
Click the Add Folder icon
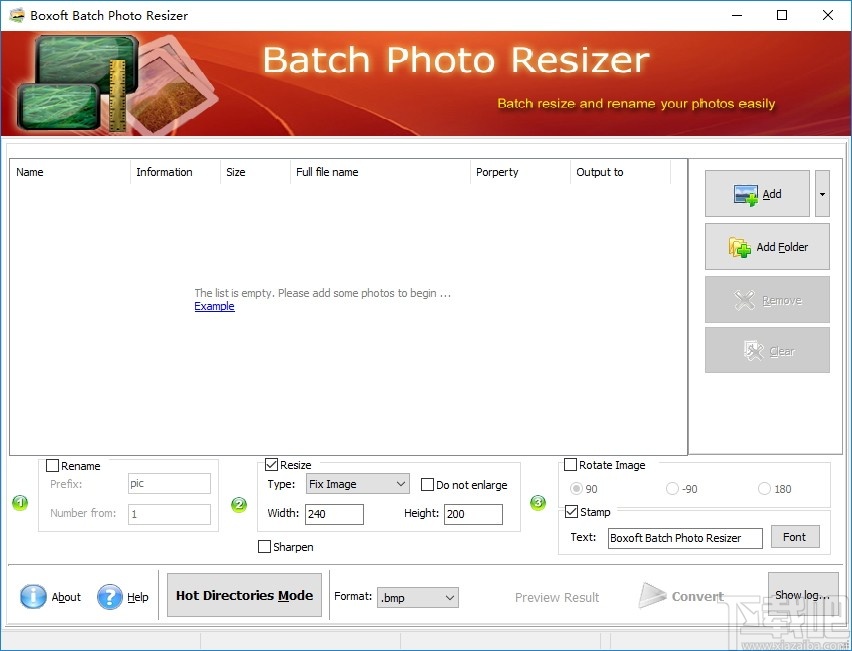[739, 246]
